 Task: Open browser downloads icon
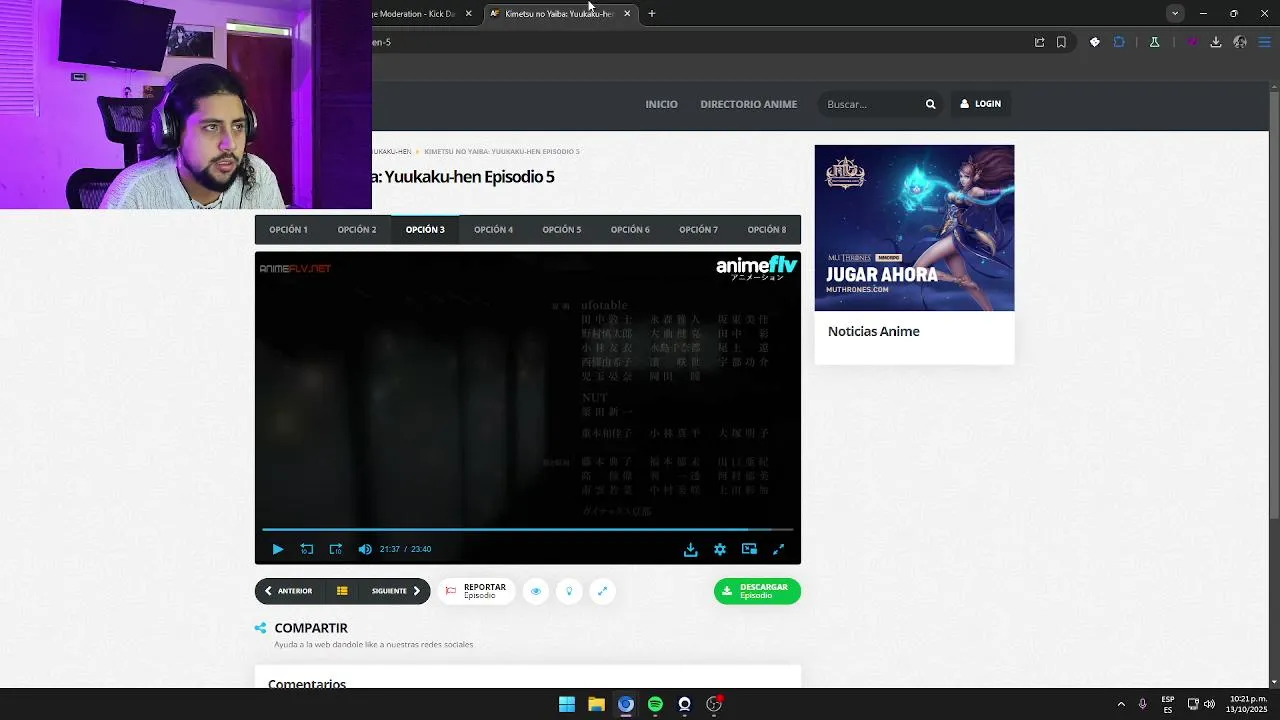(x=1216, y=42)
